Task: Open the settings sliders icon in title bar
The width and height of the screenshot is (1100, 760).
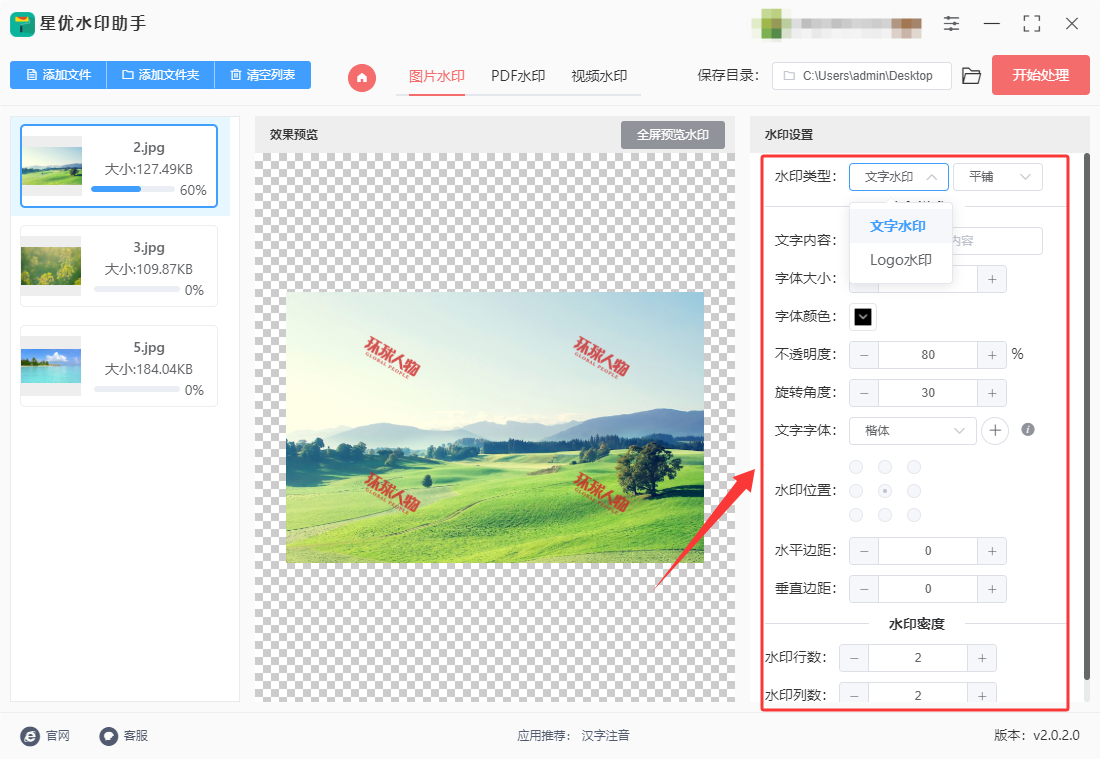Action: pos(951,23)
